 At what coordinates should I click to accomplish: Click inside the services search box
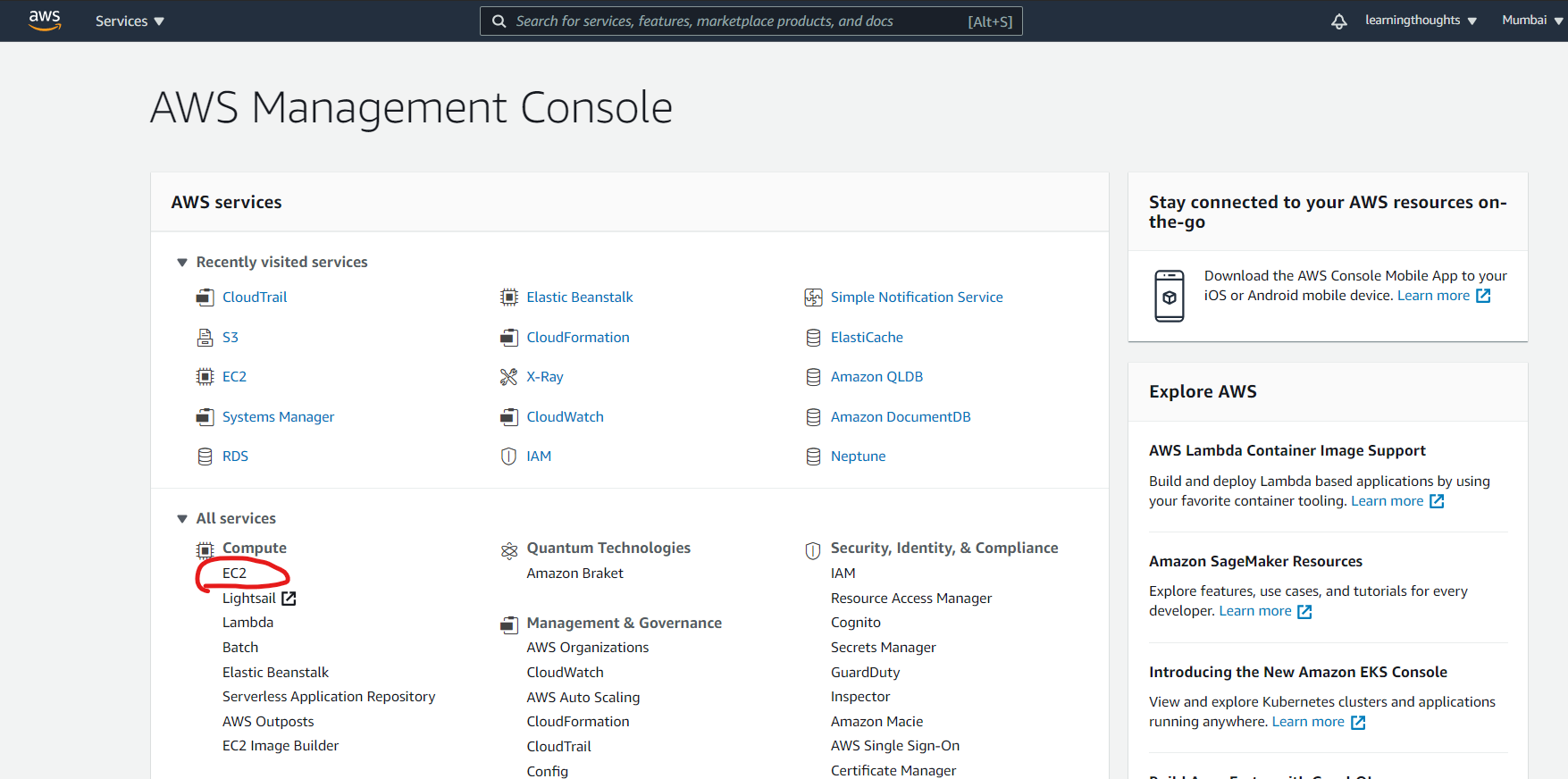point(751,21)
